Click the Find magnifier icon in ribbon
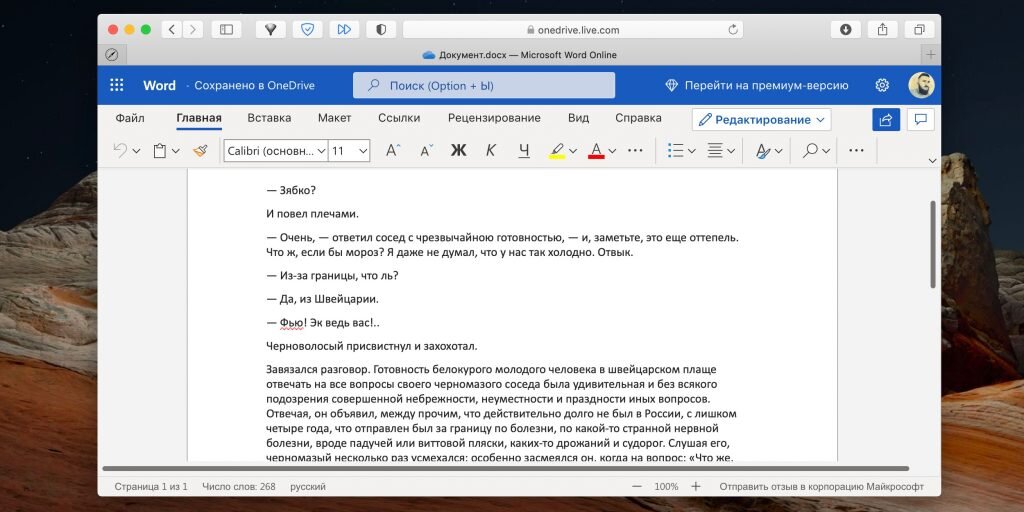This screenshot has width=1024, height=512. (810, 151)
